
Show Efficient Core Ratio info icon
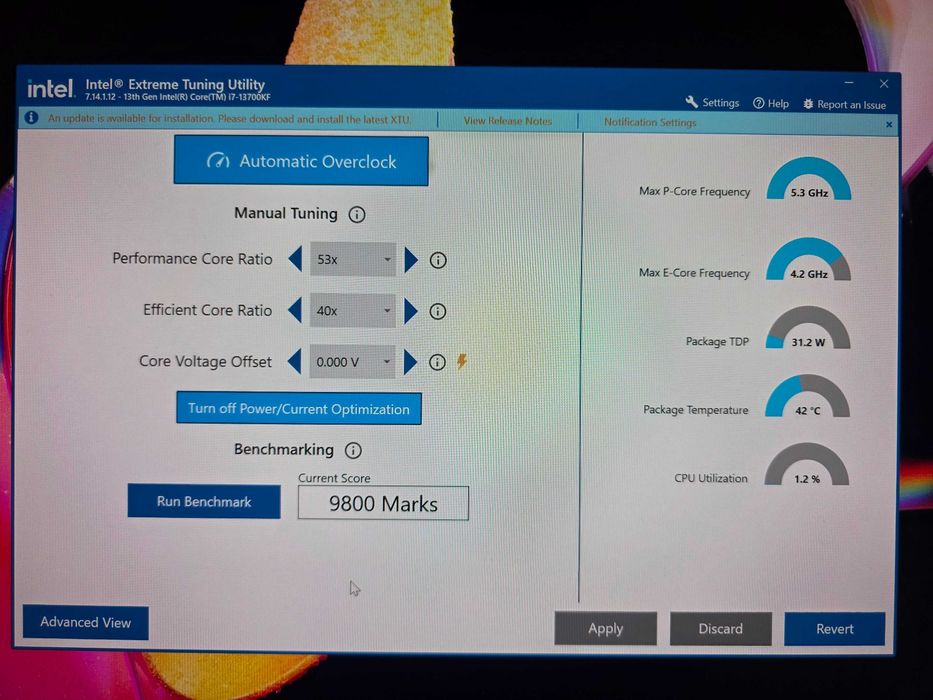click(x=438, y=311)
